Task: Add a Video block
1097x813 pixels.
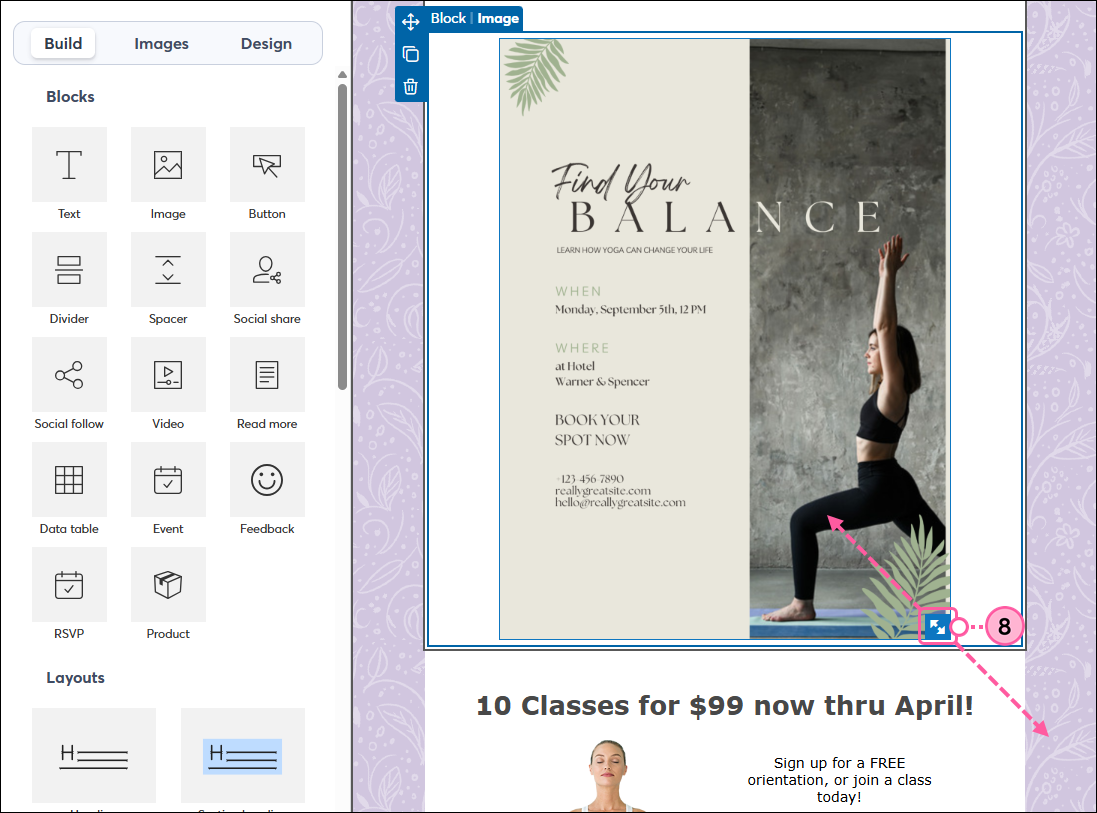Action: click(168, 374)
